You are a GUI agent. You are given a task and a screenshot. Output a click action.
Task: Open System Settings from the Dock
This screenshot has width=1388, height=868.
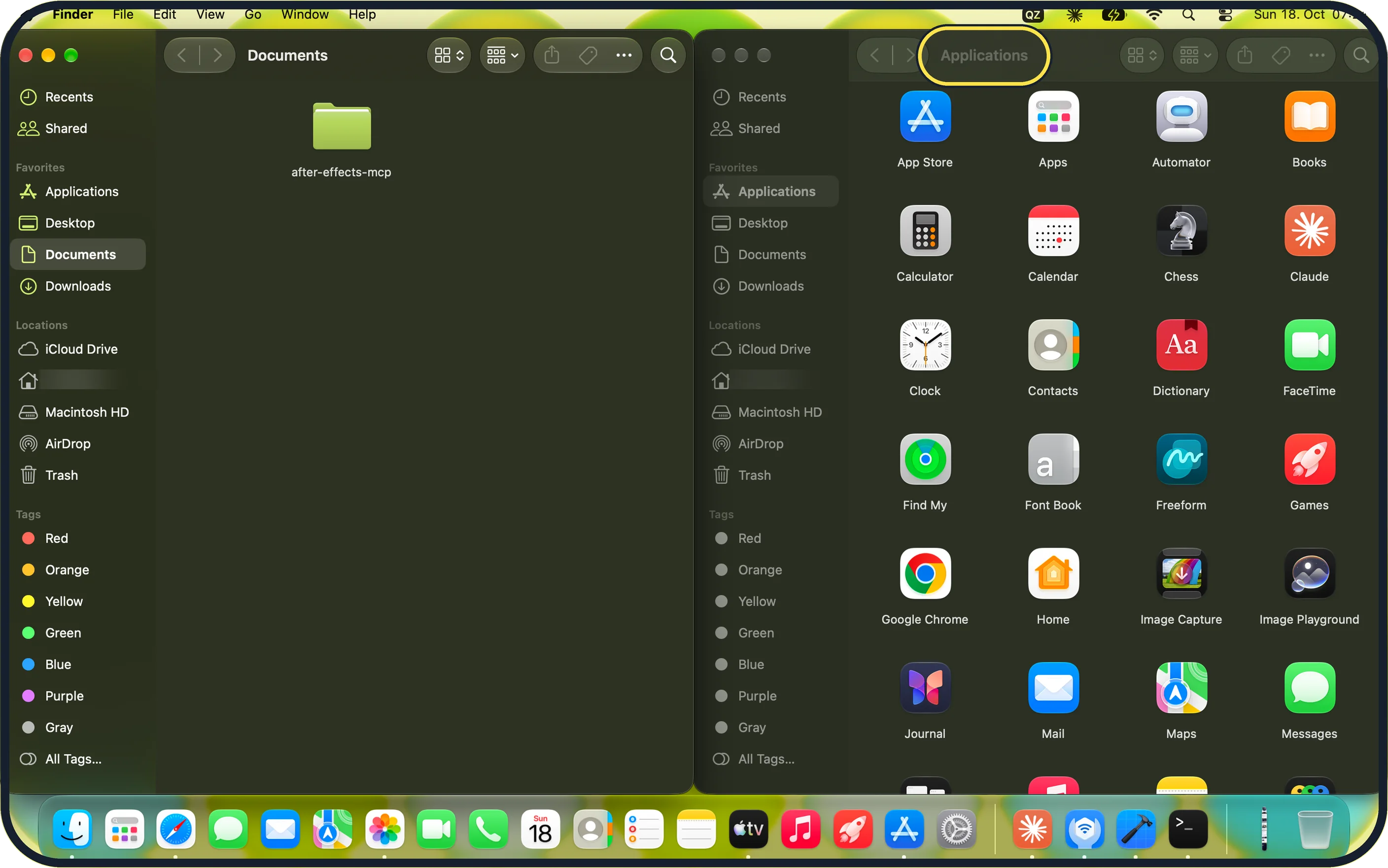coord(956,829)
